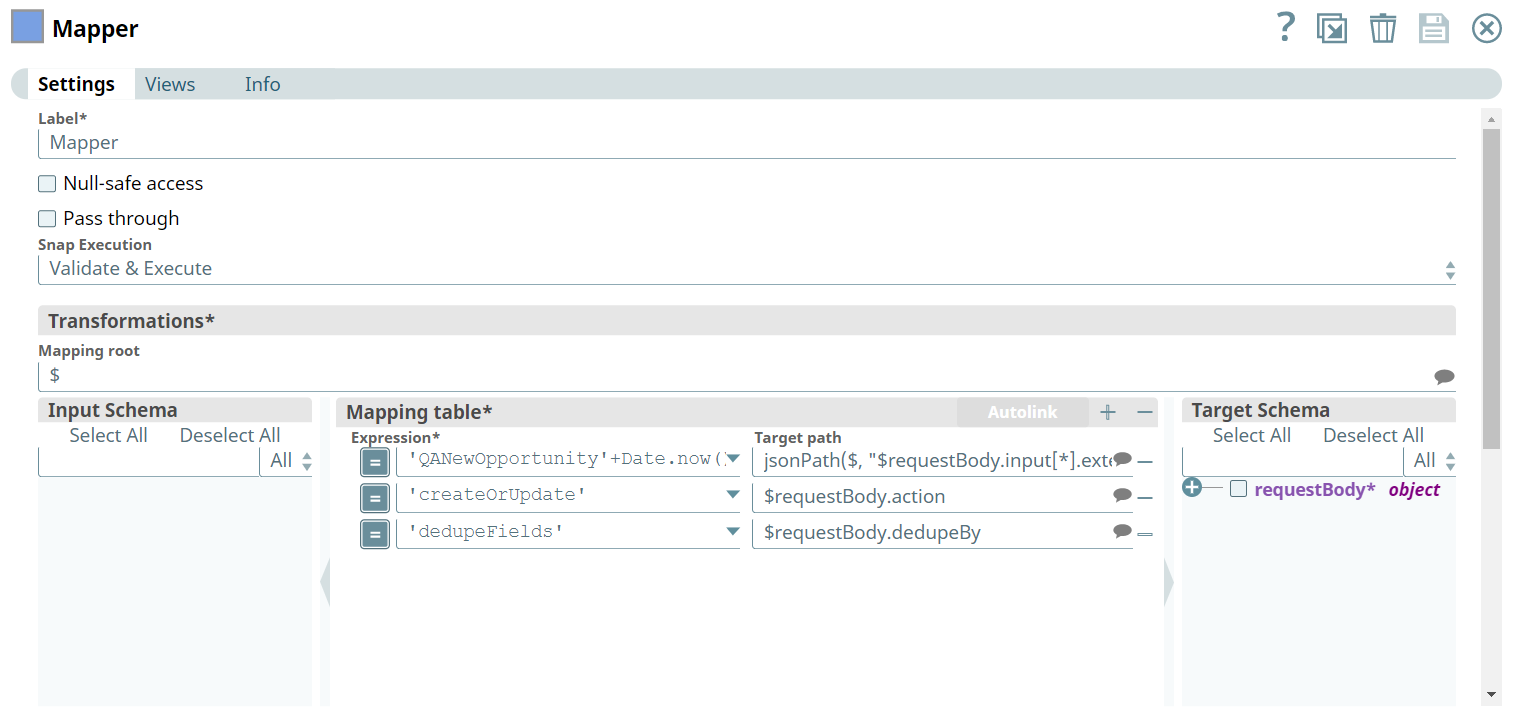Open comment bubble on $requestBody.dedupeBy row
The width and height of the screenshot is (1514, 723).
(x=1122, y=531)
